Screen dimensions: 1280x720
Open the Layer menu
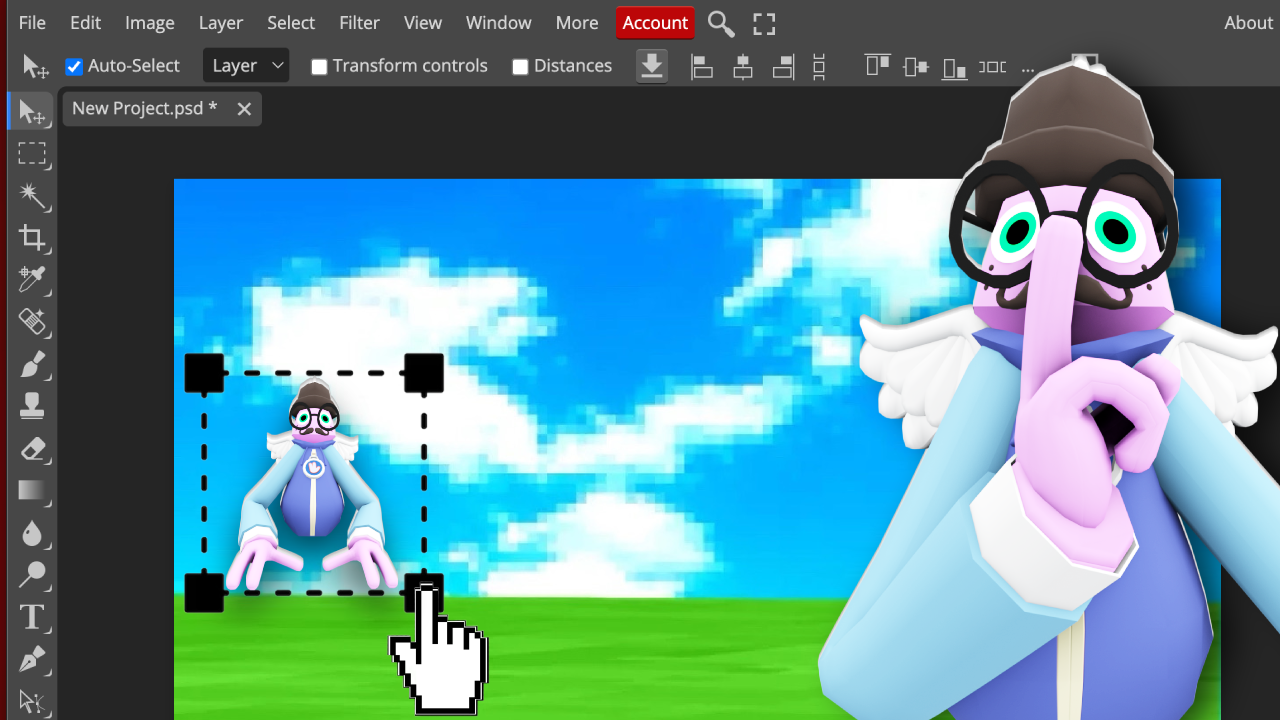221,23
